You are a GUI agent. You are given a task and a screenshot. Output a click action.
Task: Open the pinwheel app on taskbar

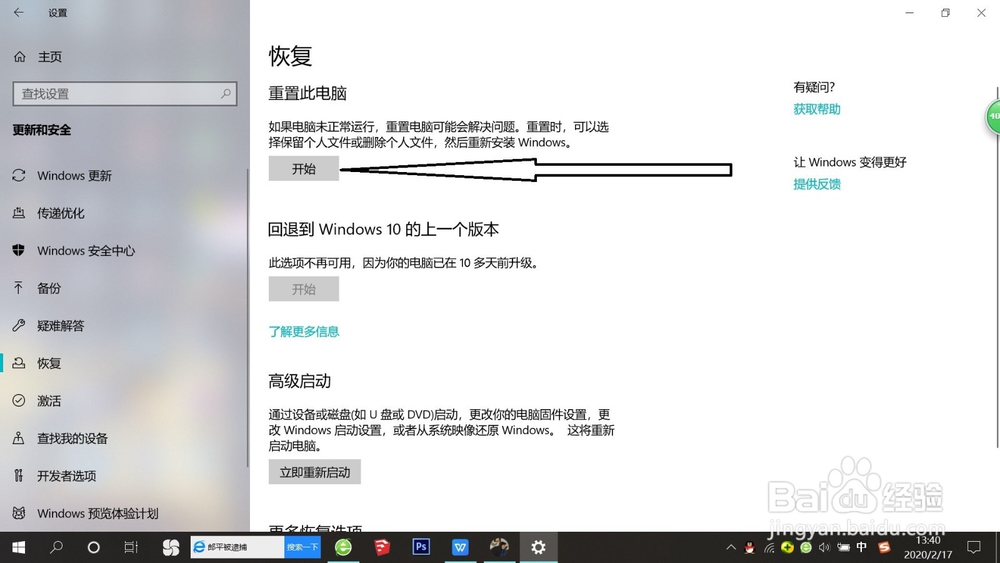(170, 547)
